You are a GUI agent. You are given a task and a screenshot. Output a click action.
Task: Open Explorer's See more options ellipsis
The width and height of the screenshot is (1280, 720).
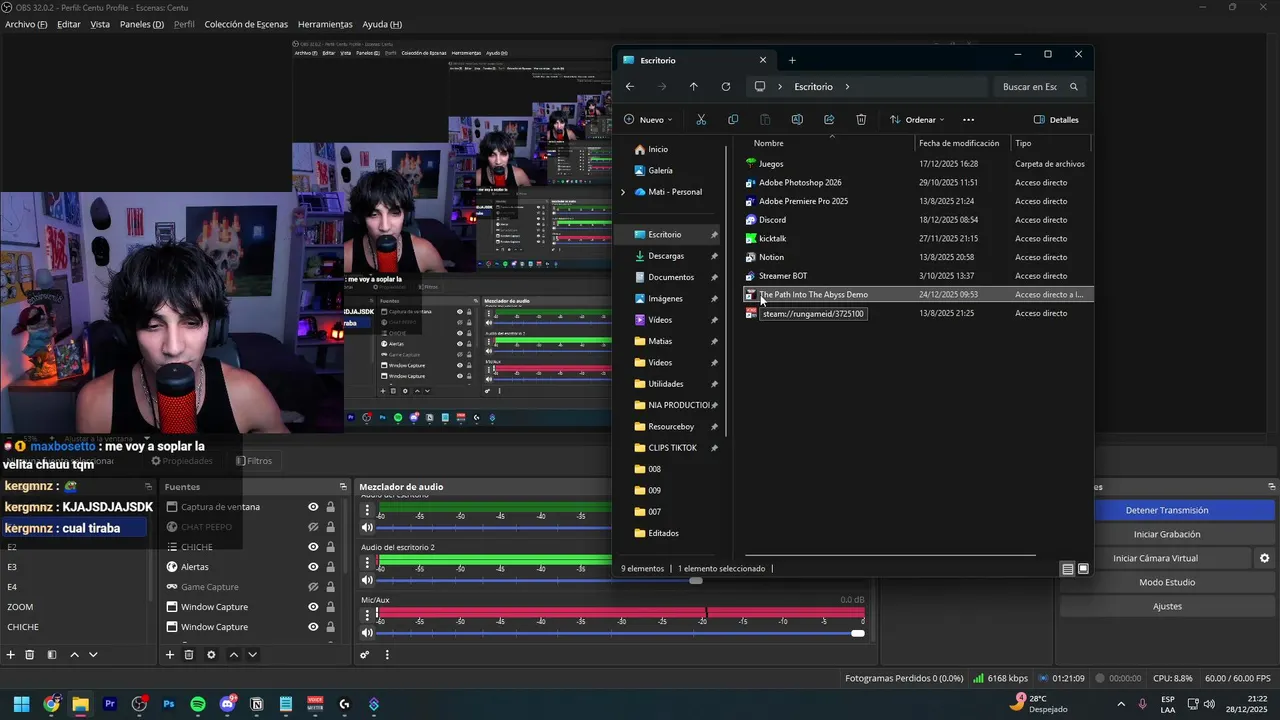[968, 120]
